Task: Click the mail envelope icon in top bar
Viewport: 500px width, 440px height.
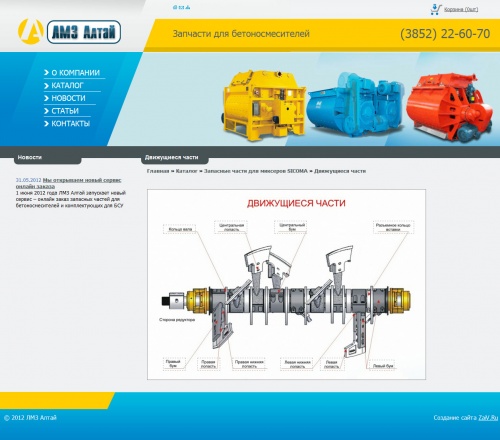Action: point(181,7)
